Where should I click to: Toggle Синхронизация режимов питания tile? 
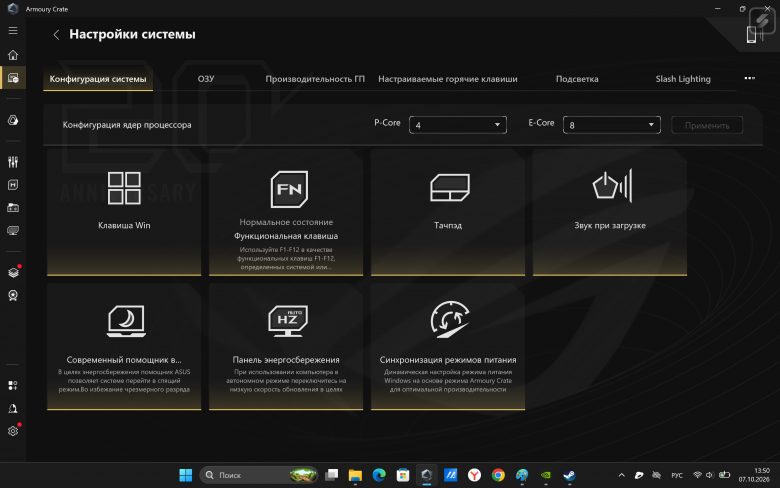pyautogui.click(x=448, y=347)
